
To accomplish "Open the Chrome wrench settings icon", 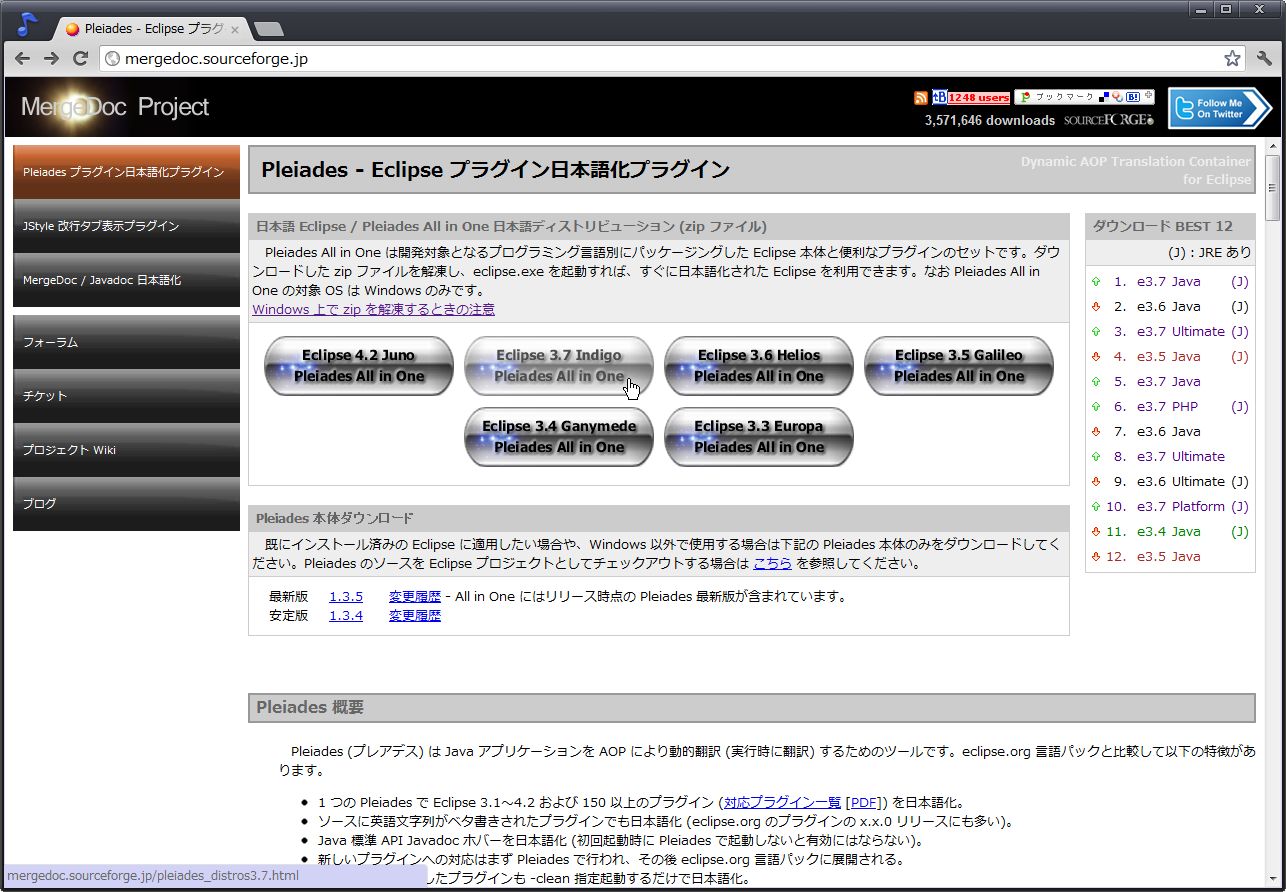I will click(x=1263, y=58).
